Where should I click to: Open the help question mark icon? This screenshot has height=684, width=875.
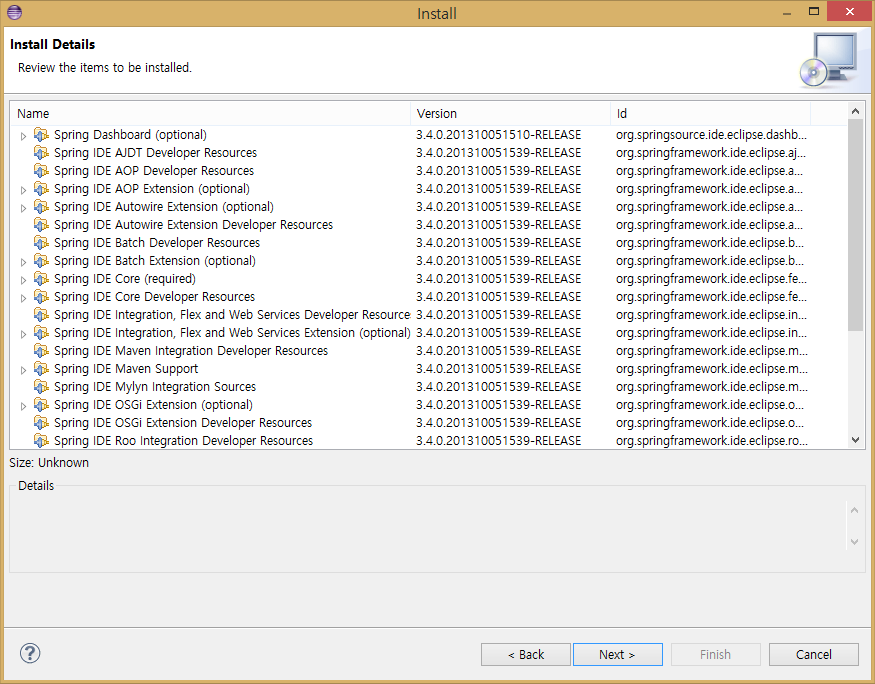[x=30, y=653]
